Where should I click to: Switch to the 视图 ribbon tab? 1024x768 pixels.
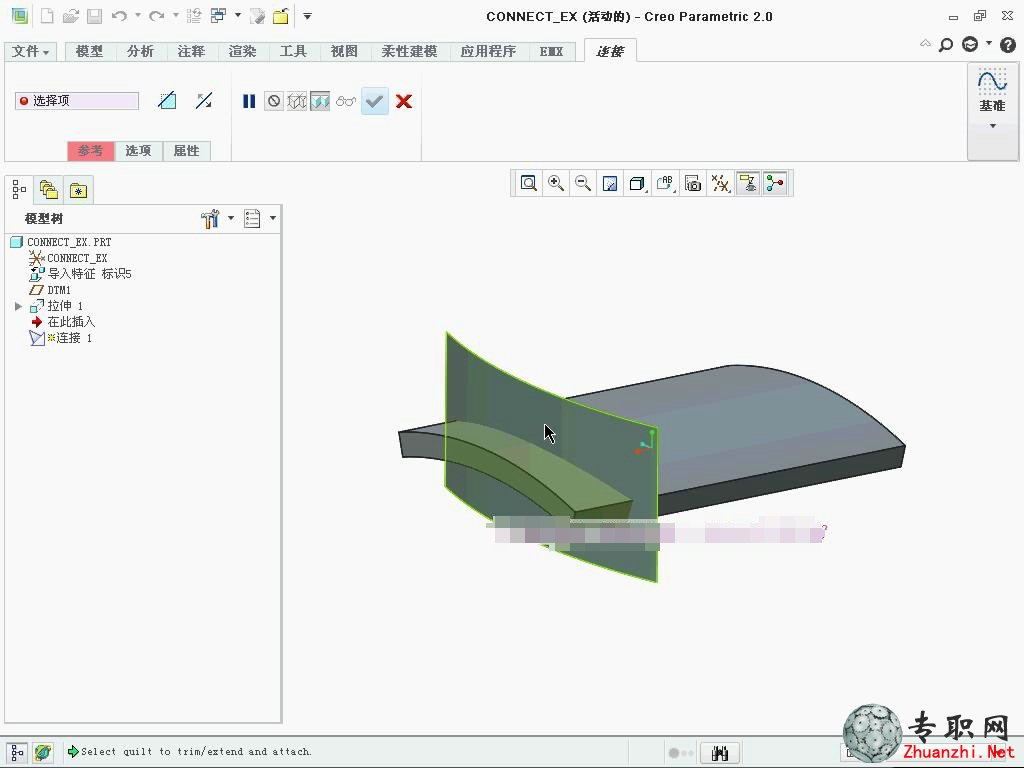(x=344, y=51)
